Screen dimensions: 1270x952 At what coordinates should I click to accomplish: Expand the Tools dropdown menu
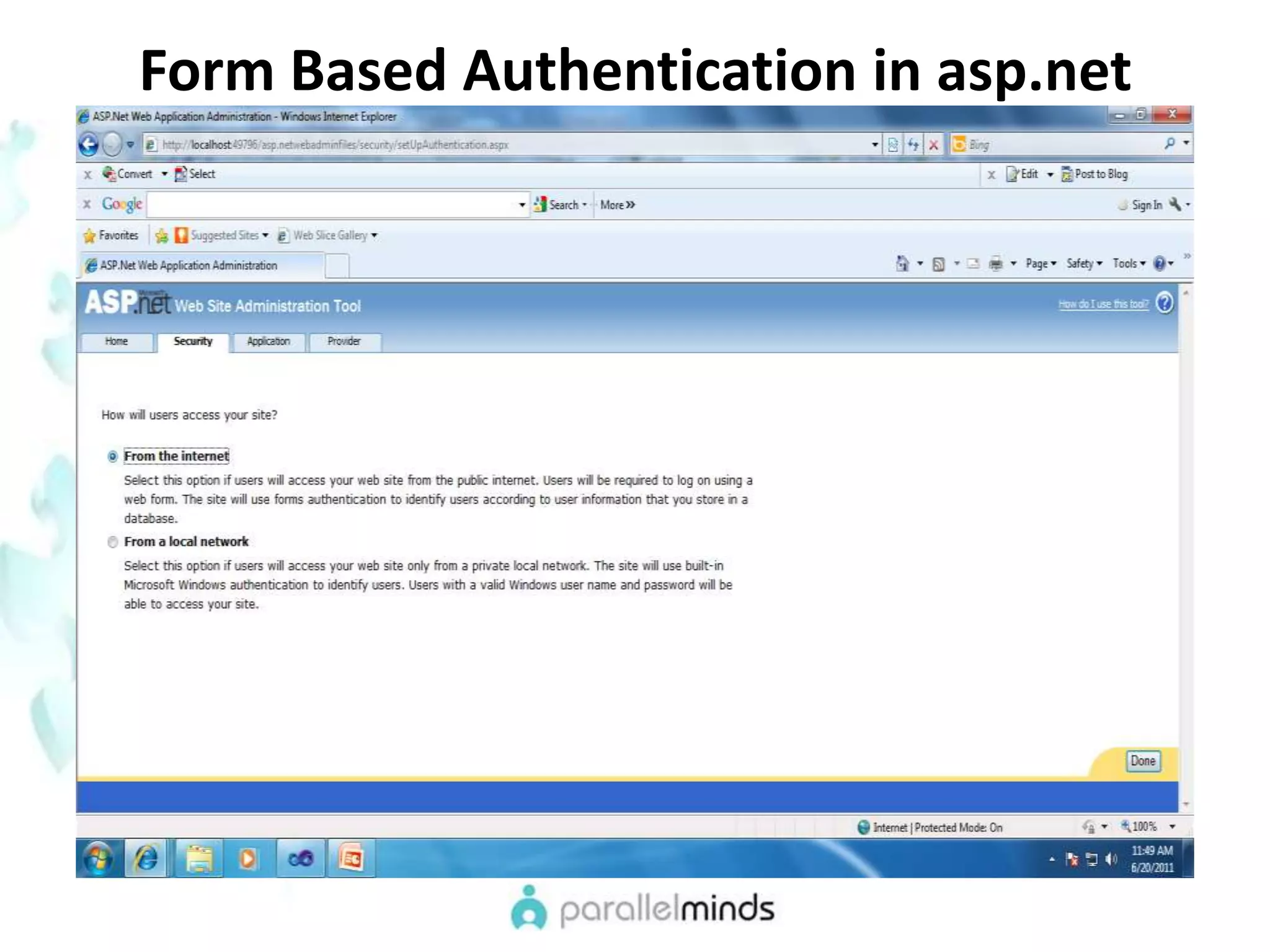point(1129,264)
